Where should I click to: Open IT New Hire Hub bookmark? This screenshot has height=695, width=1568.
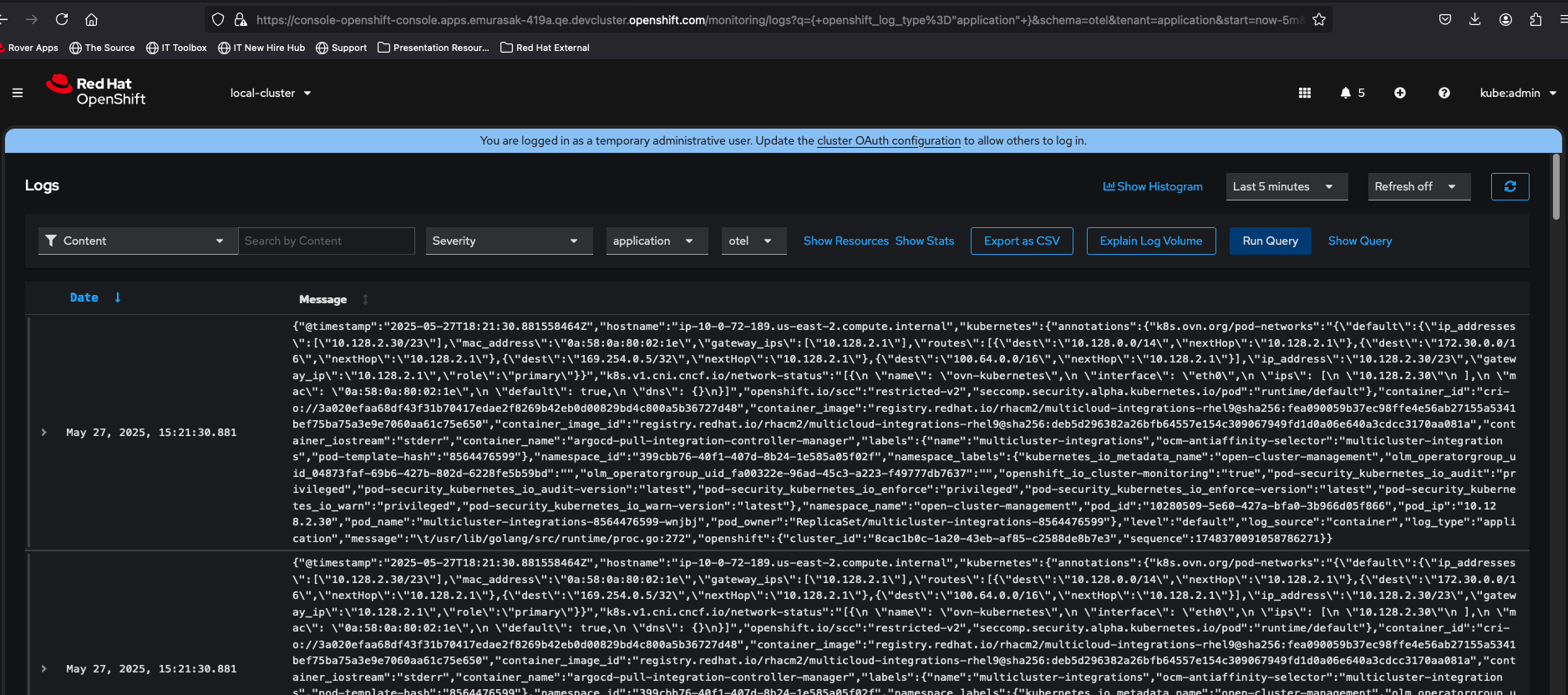pyautogui.click(x=261, y=48)
